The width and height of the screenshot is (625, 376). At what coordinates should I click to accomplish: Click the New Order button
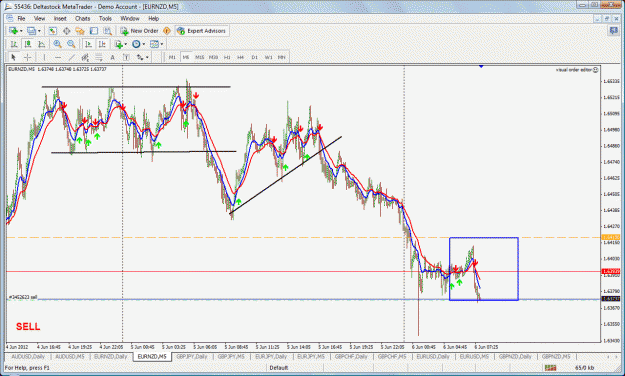pos(140,31)
